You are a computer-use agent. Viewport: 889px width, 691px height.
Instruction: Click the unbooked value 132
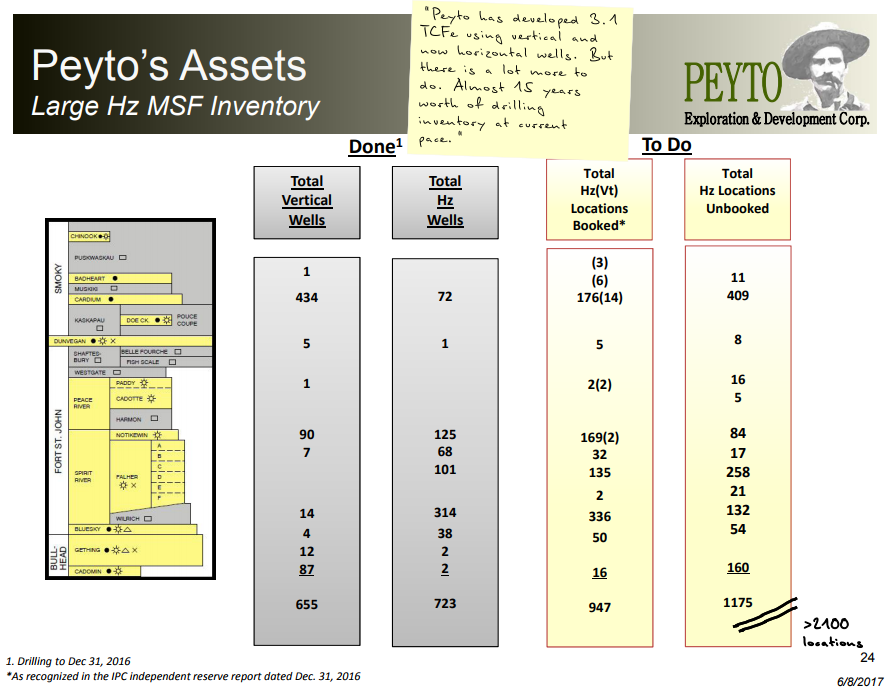pyautogui.click(x=738, y=510)
